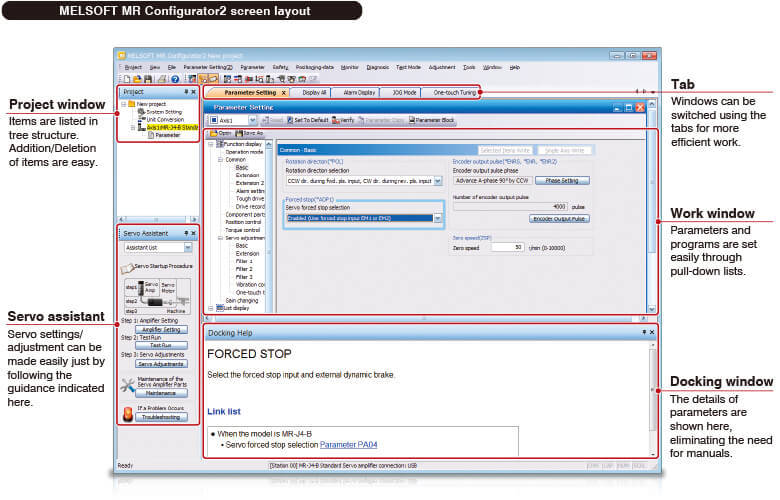
Task: Open the Diagnosis menu
Action: click(x=377, y=66)
